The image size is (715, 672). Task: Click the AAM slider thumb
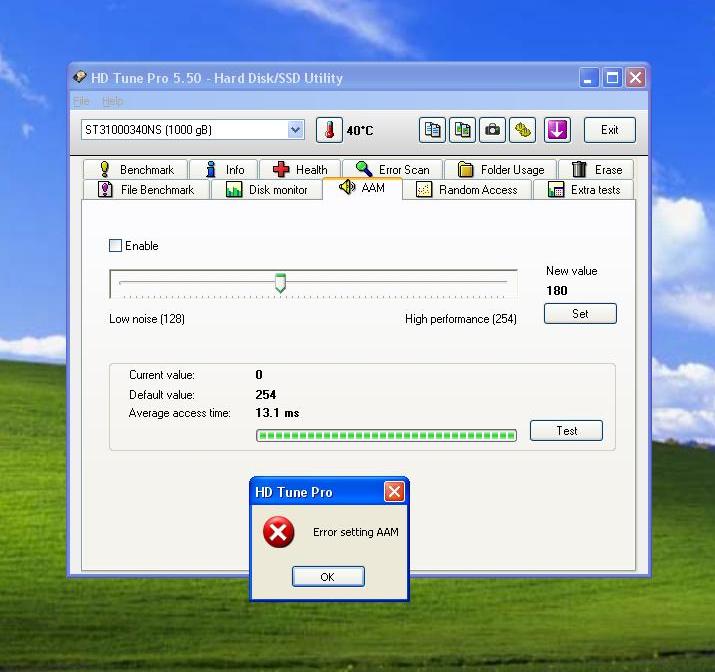(x=280, y=283)
